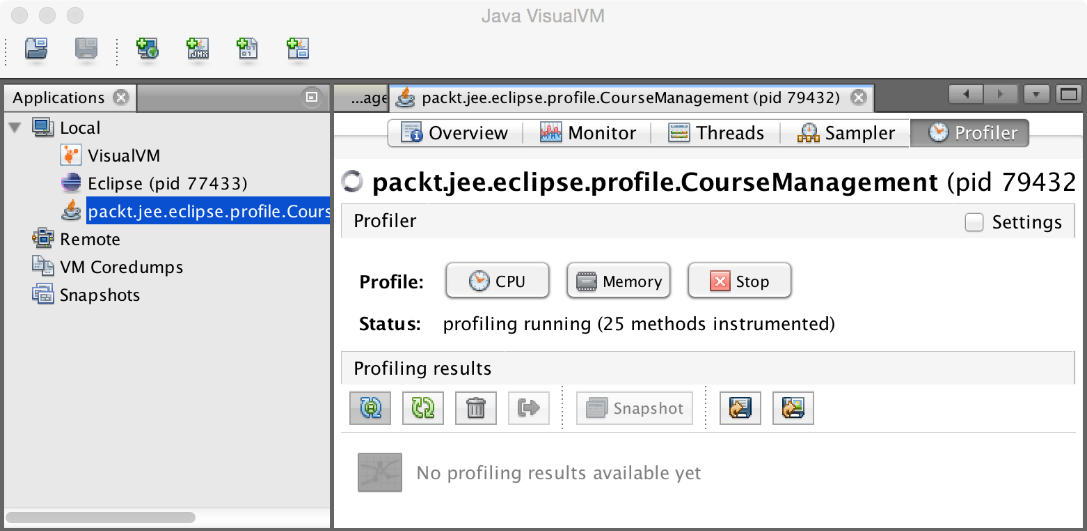Screen dimensions: 1087x531
Task: Click the Eclipse icon in Applications tree
Action: click(x=71, y=184)
